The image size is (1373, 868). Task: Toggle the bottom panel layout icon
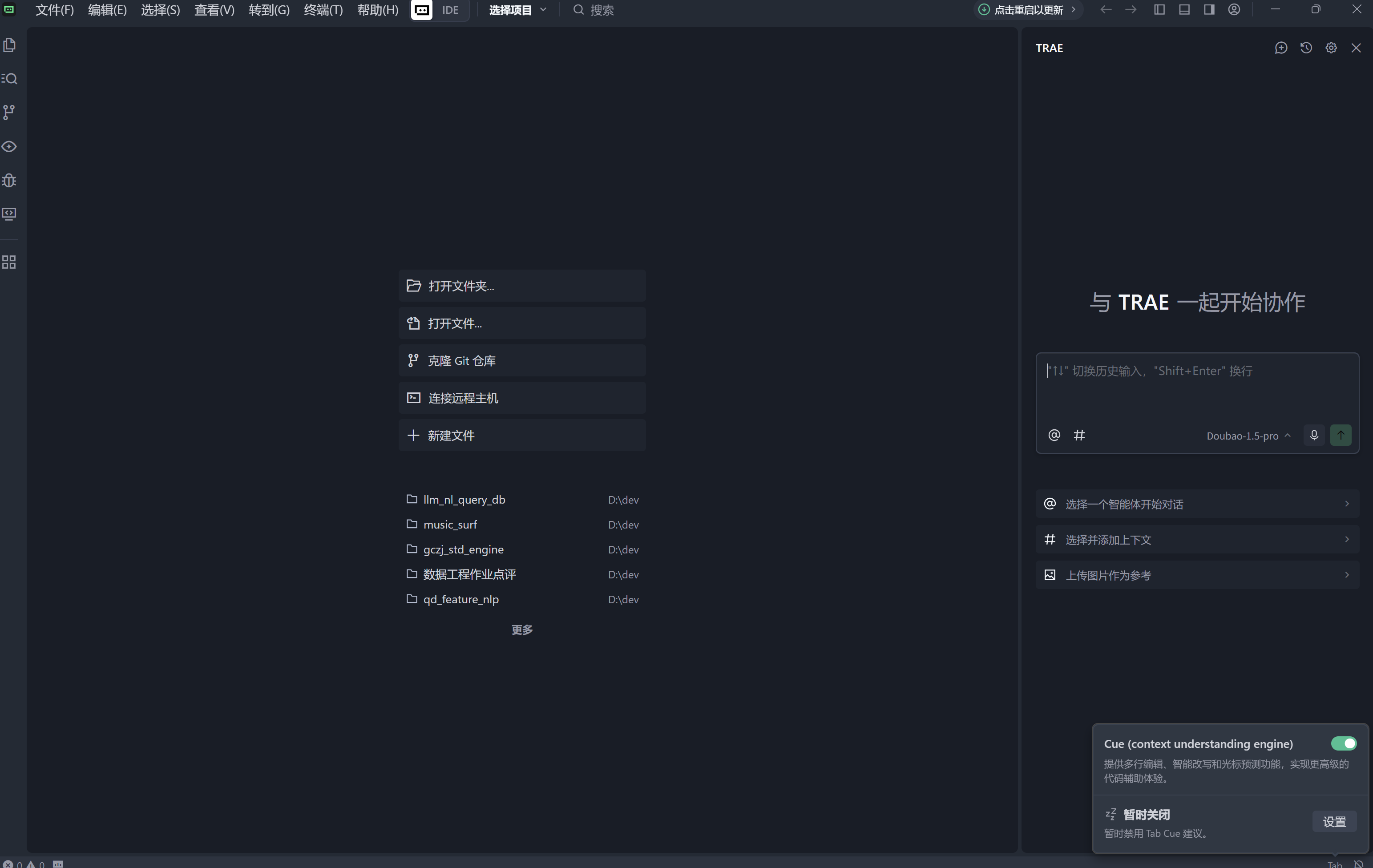1184,10
